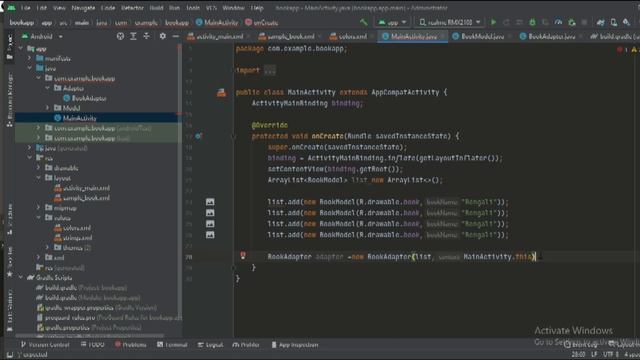Open the Navigate menu

pyautogui.click(x=83, y=8)
